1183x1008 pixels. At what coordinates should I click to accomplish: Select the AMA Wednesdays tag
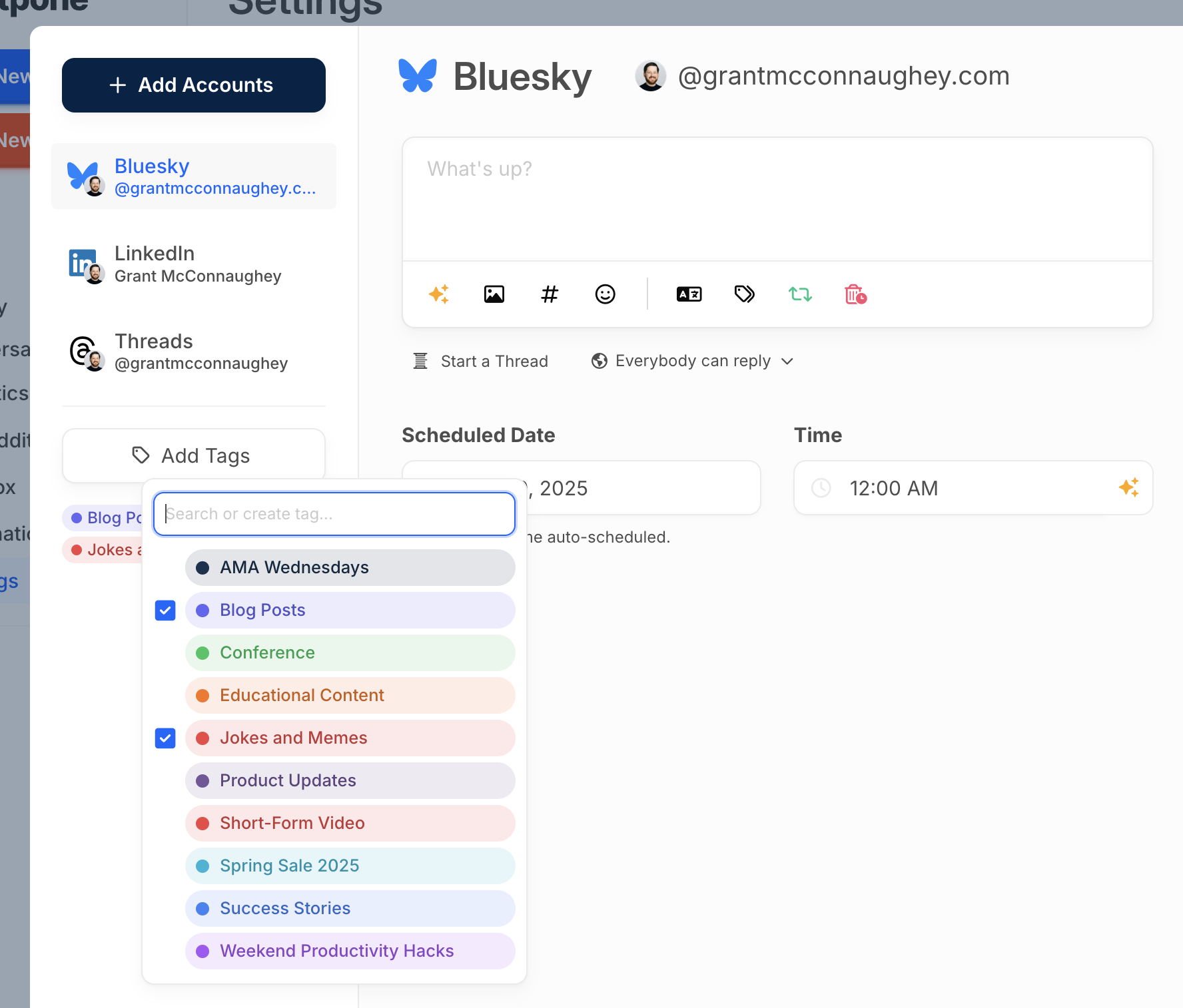click(x=350, y=567)
